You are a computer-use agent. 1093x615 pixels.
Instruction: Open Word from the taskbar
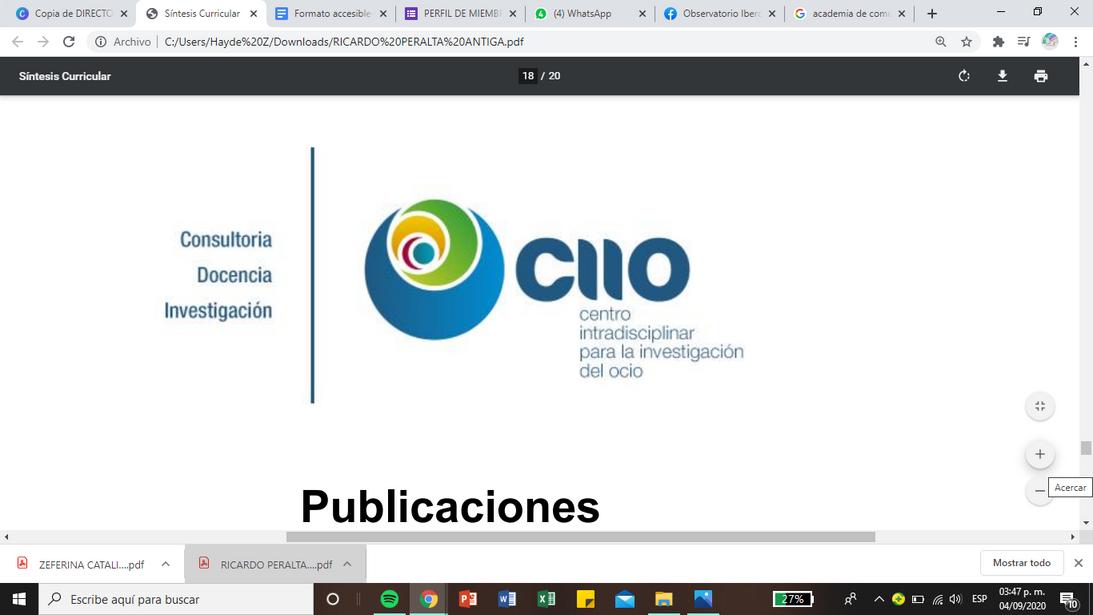[507, 599]
